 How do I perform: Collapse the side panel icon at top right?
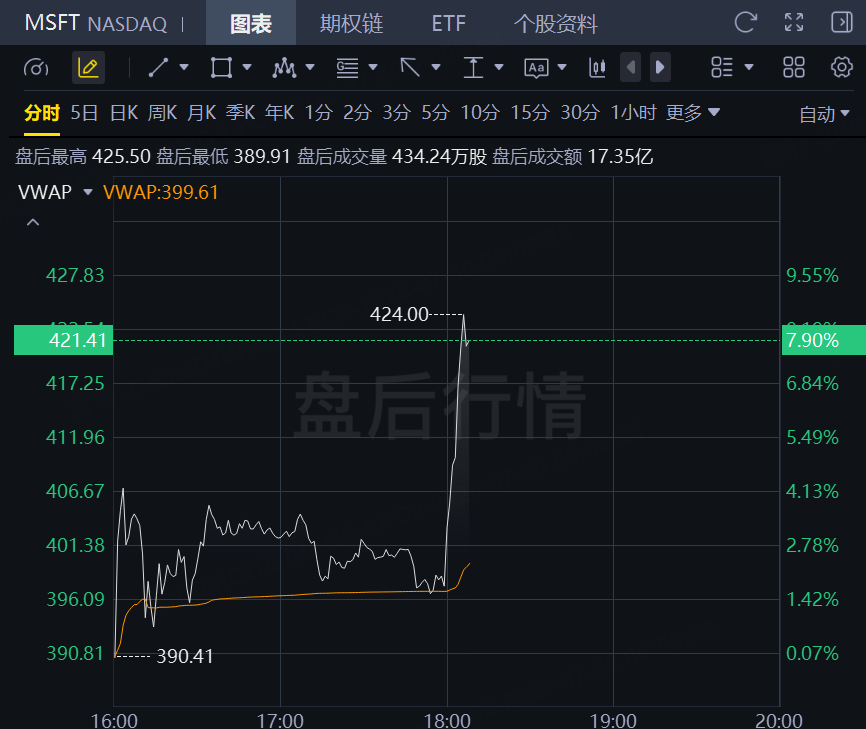842,23
